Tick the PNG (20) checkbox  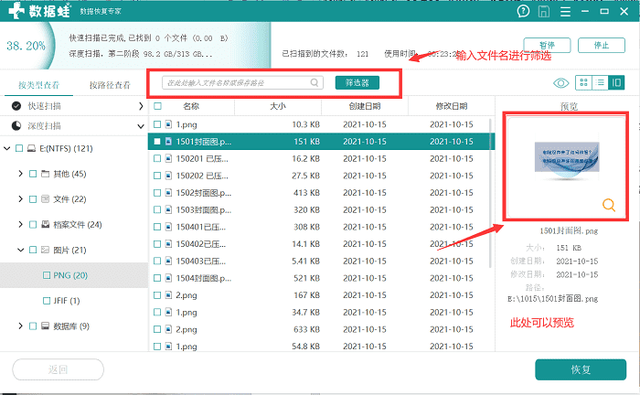[47, 275]
